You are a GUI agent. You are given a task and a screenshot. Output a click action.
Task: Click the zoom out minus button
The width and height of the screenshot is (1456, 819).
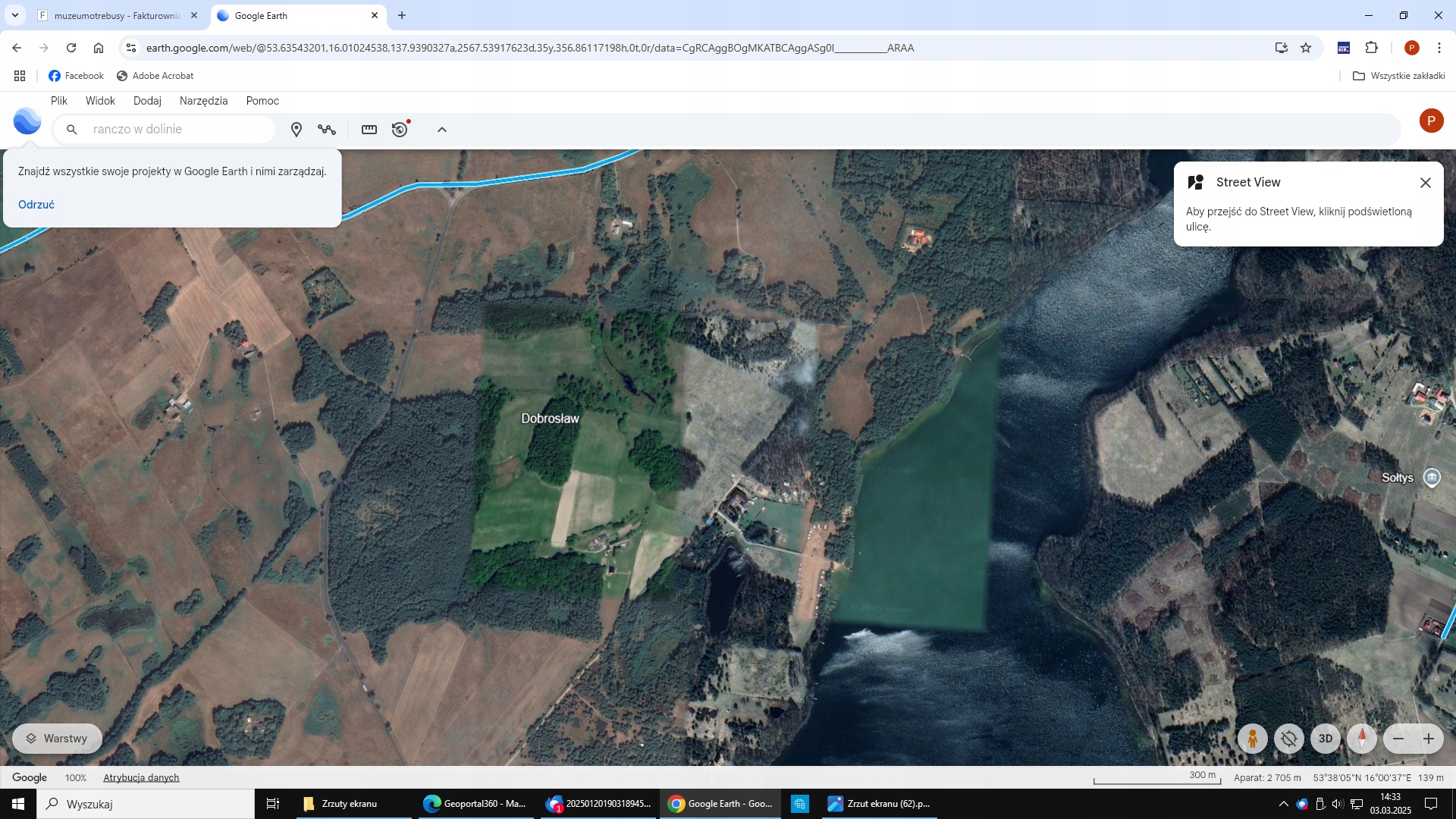tap(1398, 739)
